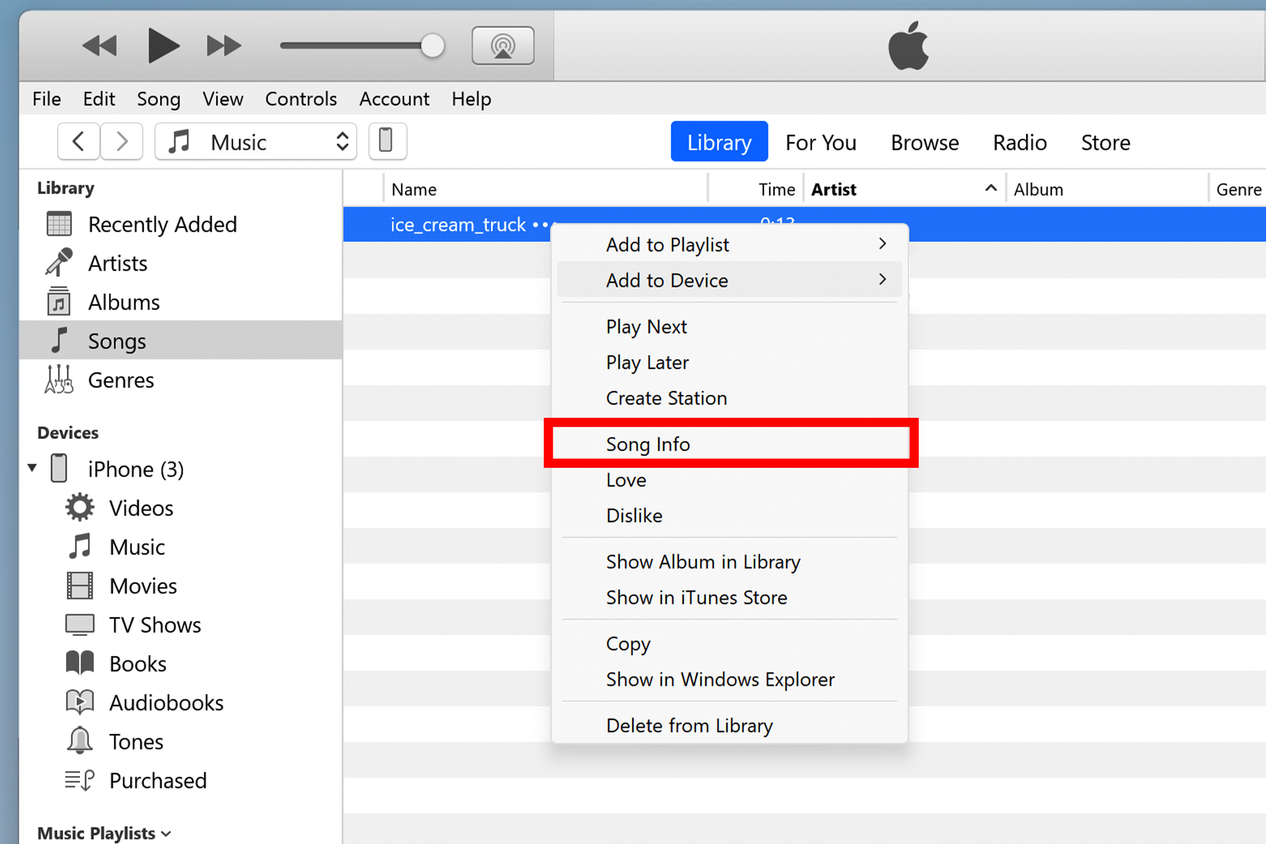Adjust the volume slider knob

click(432, 45)
